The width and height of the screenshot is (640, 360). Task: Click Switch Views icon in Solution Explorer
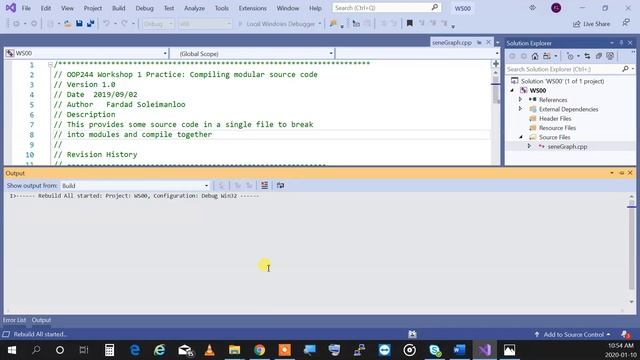pos(547,56)
